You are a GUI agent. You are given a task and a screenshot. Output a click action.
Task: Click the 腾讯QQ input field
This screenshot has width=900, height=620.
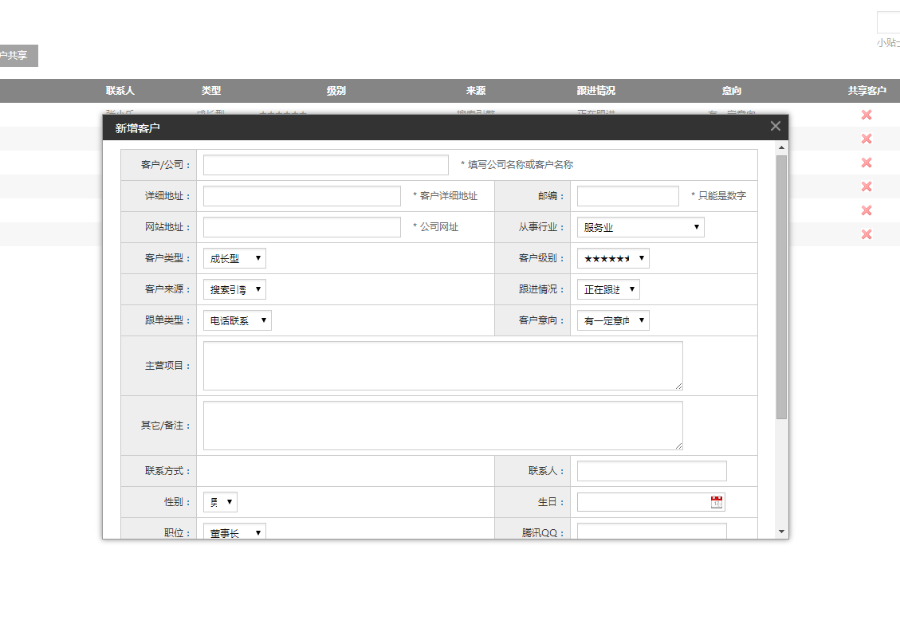(x=651, y=531)
